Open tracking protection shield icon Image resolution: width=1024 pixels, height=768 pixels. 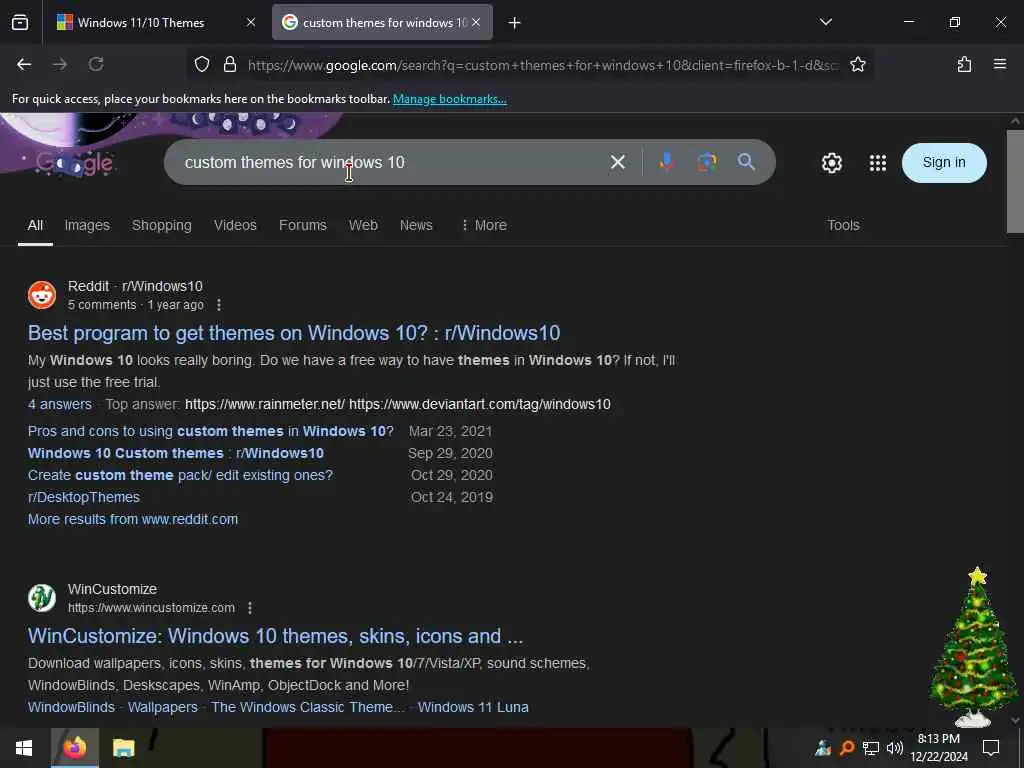pos(202,64)
